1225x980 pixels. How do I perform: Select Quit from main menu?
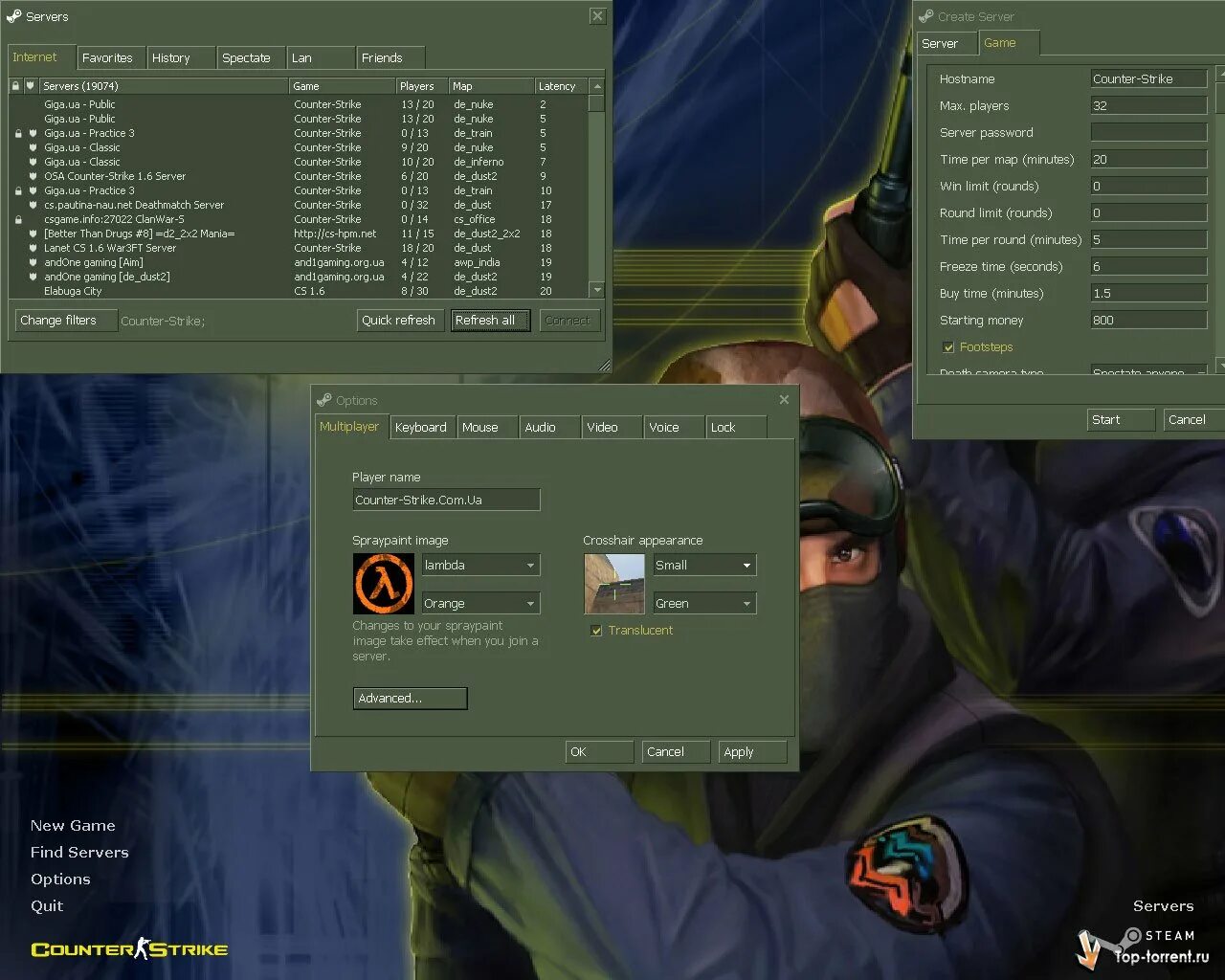(x=47, y=906)
